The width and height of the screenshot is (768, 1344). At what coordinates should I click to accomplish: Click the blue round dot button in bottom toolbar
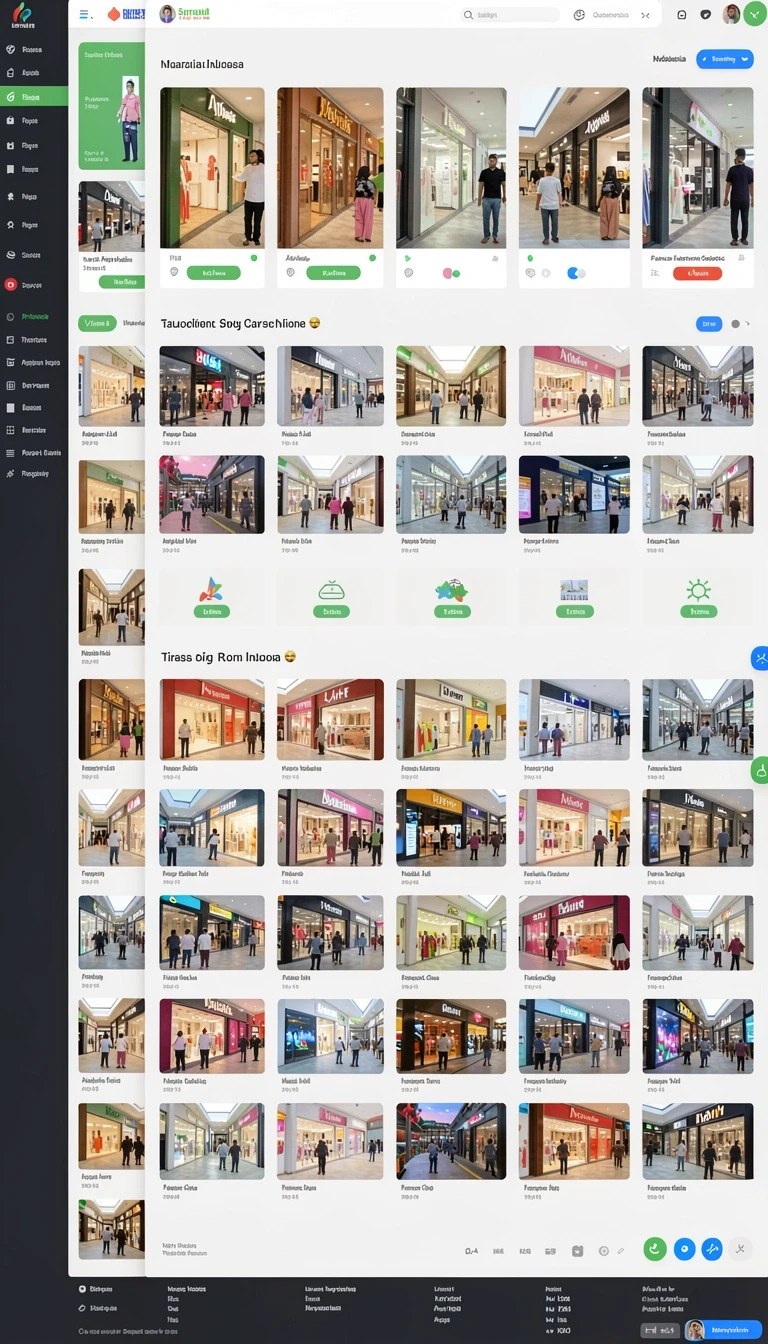(684, 1248)
